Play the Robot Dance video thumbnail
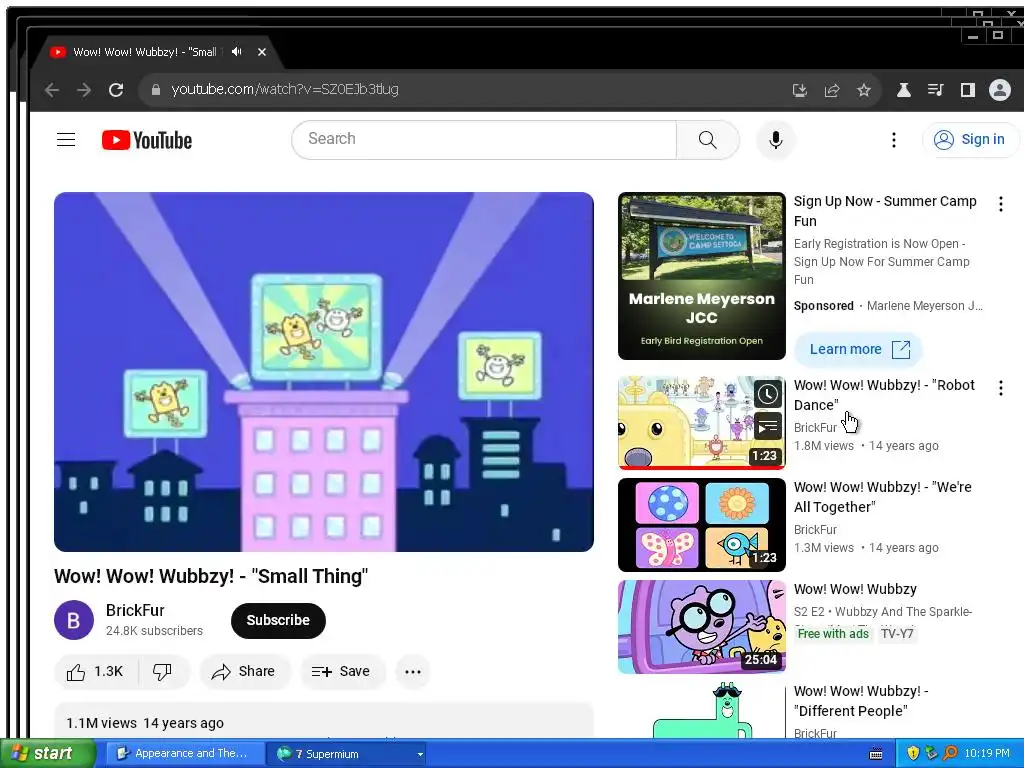Image resolution: width=1024 pixels, height=768 pixels. (701, 423)
